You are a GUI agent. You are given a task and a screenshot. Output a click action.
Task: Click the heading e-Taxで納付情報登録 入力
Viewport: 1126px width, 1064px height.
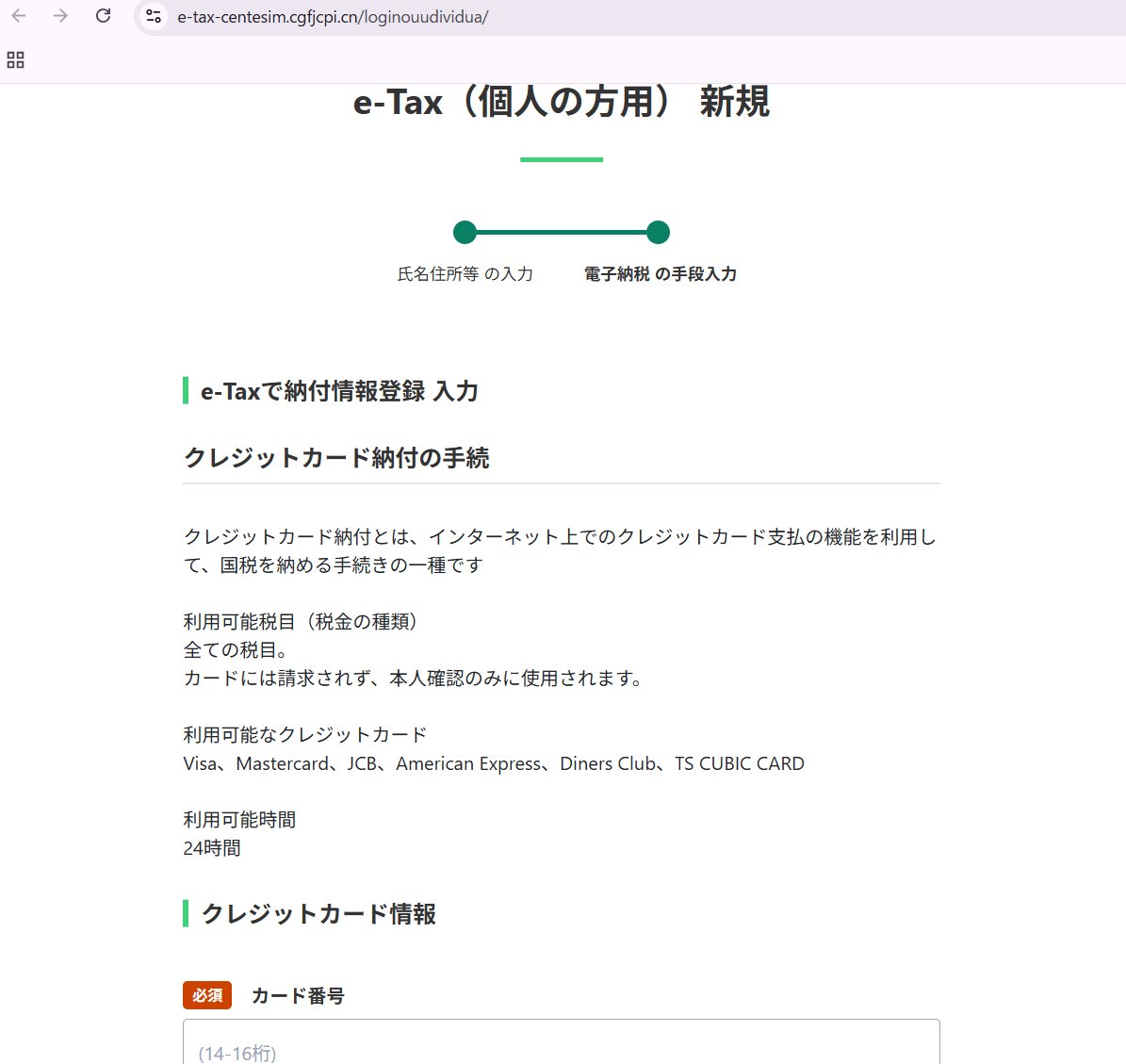[339, 391]
